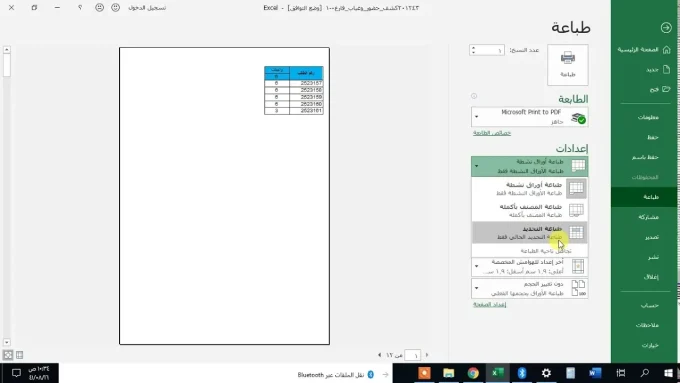Click the preview vertical scrollbar down arrow
The image size is (680, 383).
7,342
